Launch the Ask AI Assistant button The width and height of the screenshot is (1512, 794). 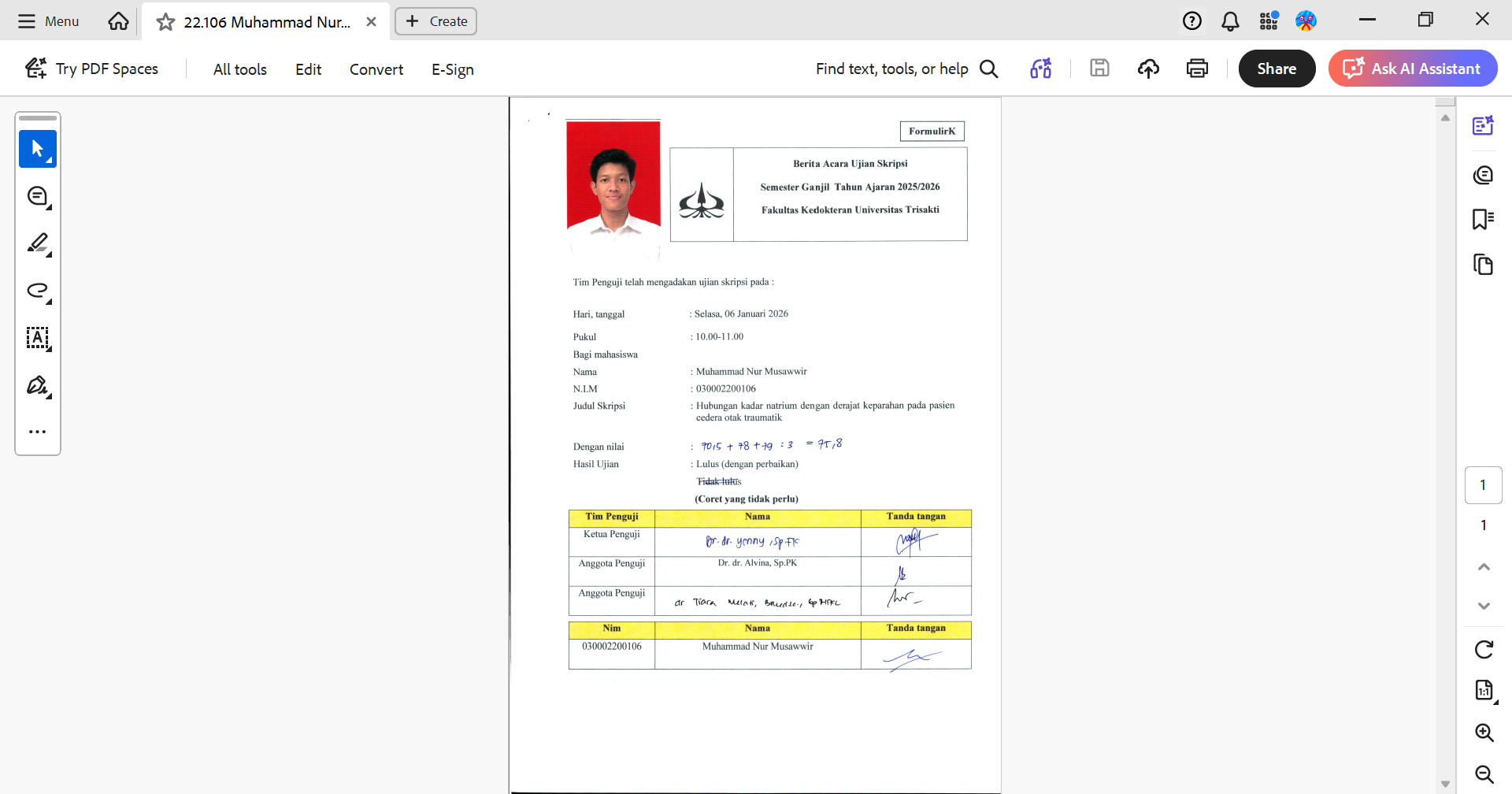pos(1413,69)
